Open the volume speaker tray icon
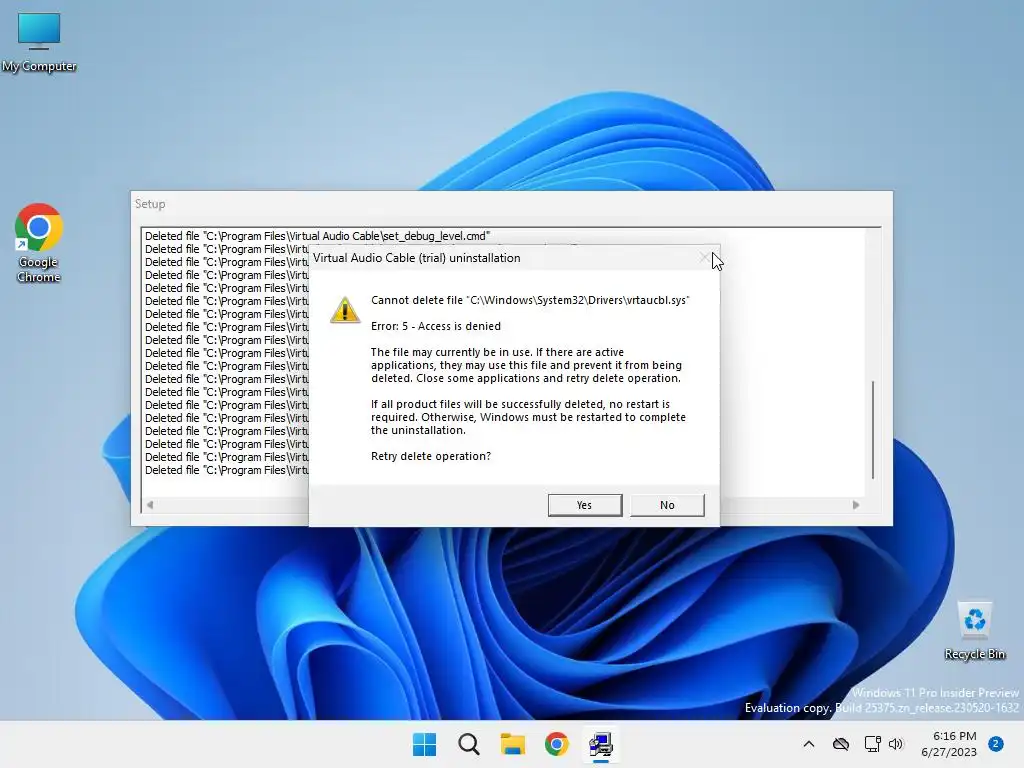This screenshot has height=768, width=1024. pos(896,744)
